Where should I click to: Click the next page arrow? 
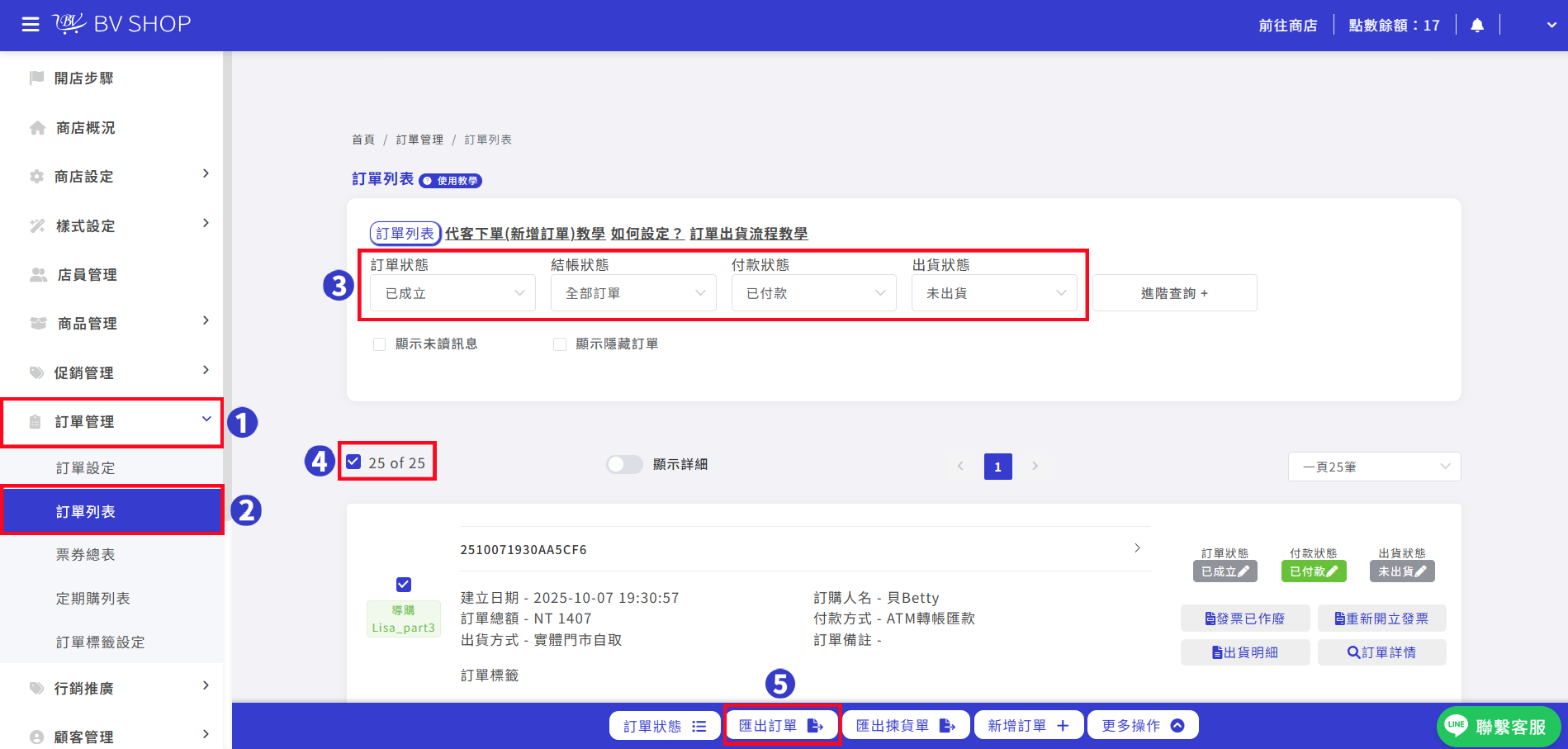pyautogui.click(x=1035, y=466)
